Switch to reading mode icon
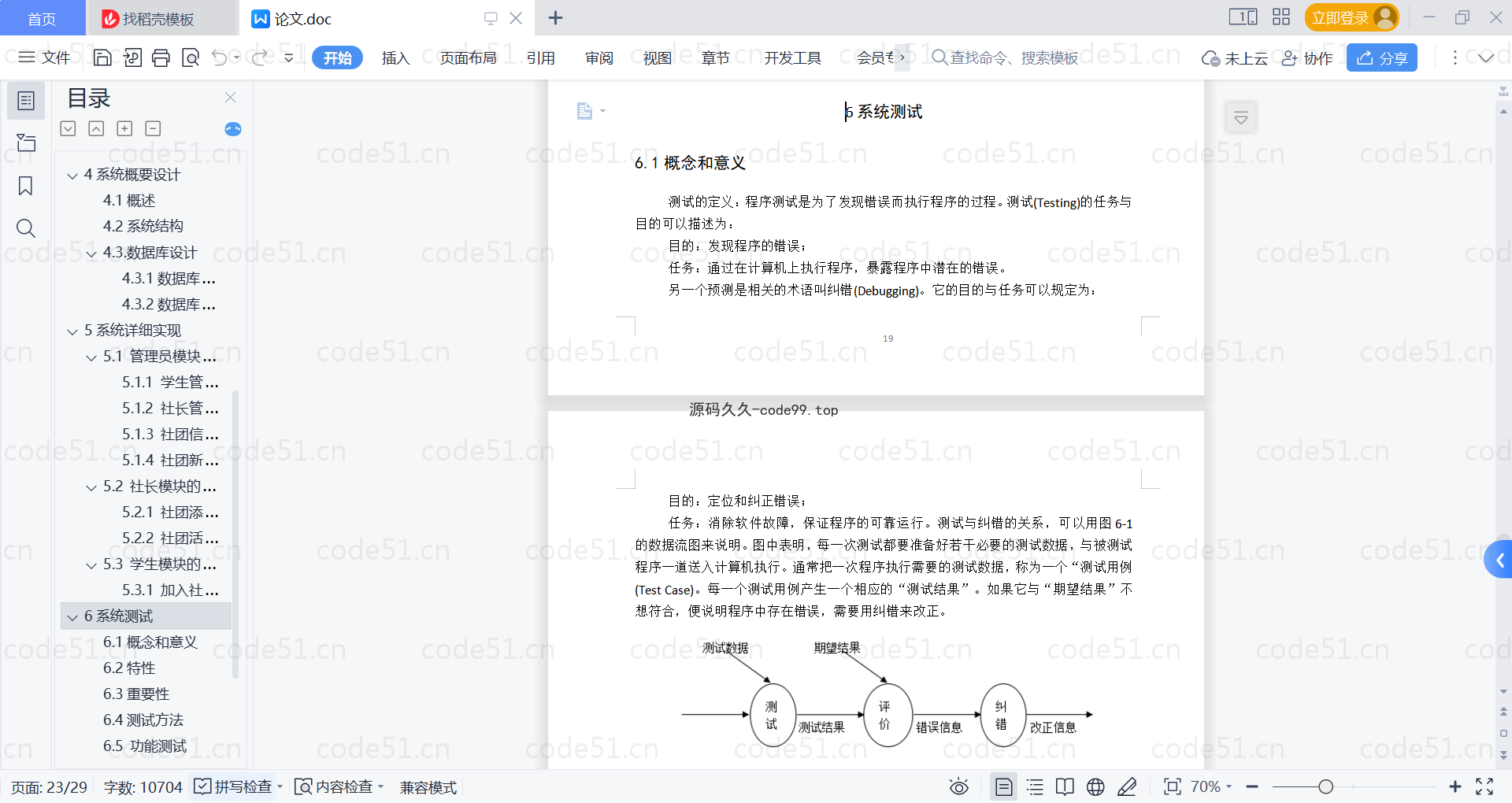 pos(1065,786)
